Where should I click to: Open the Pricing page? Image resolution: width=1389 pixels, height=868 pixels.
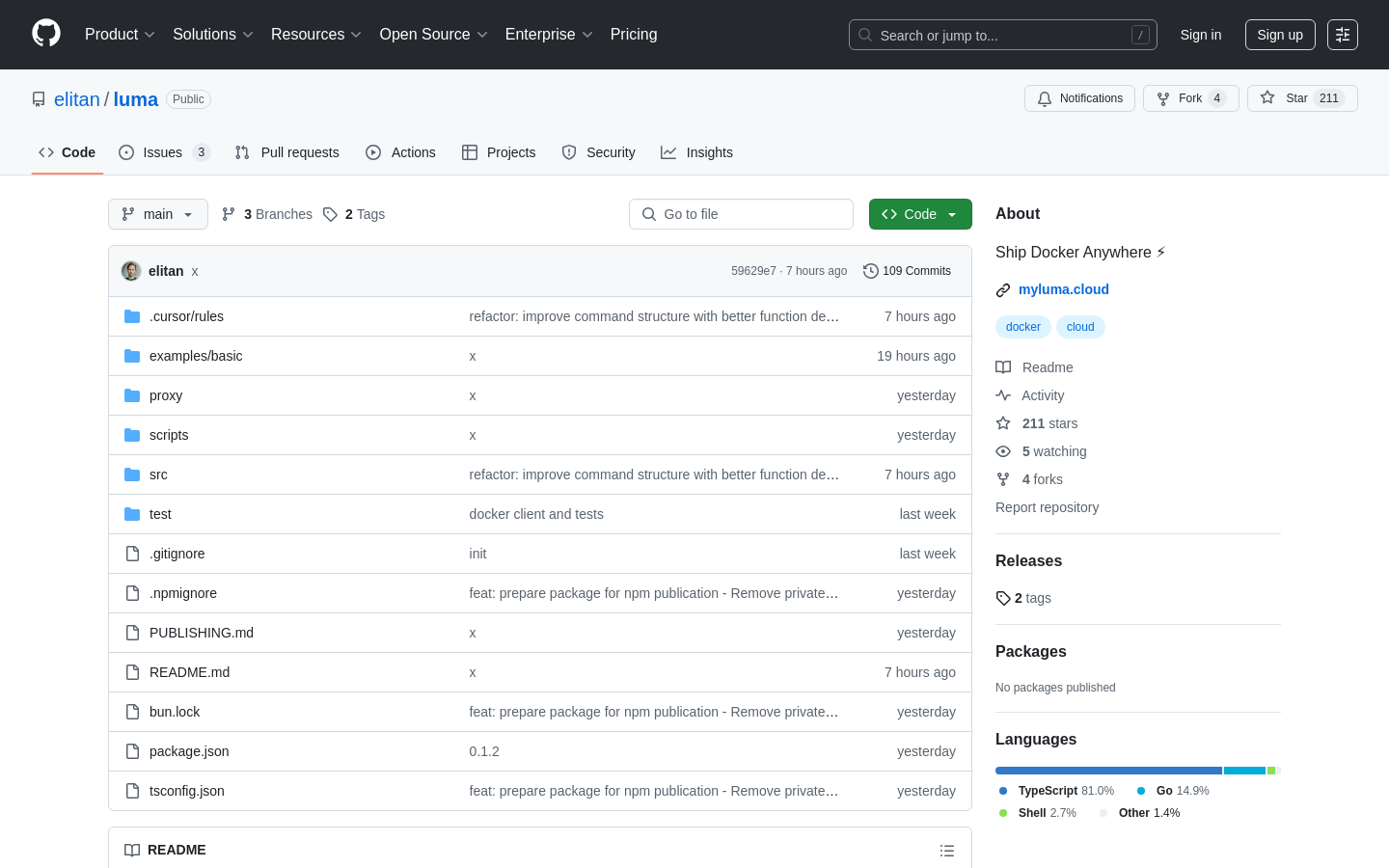point(634,35)
